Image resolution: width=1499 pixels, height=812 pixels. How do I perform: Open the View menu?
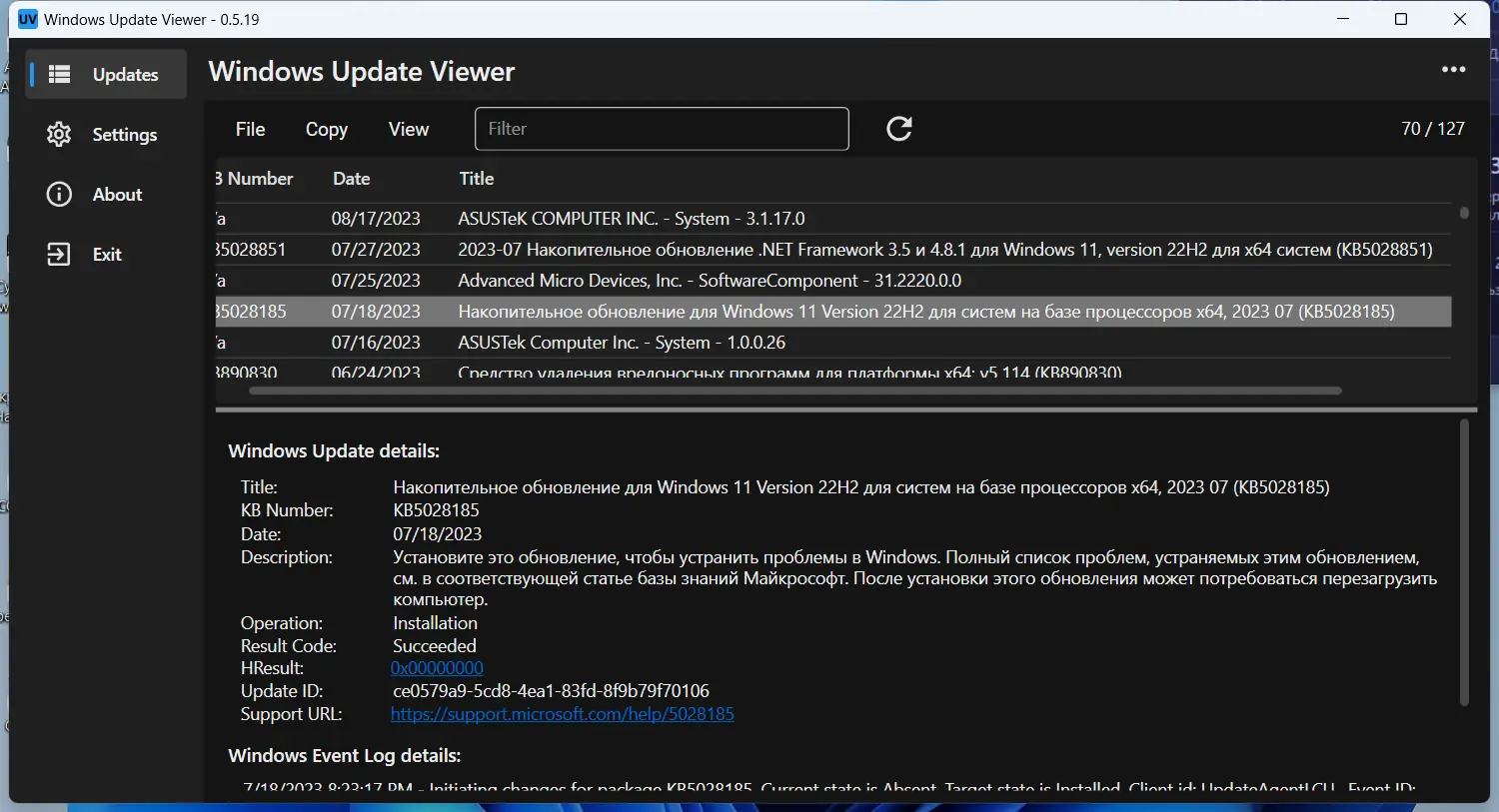coord(409,130)
